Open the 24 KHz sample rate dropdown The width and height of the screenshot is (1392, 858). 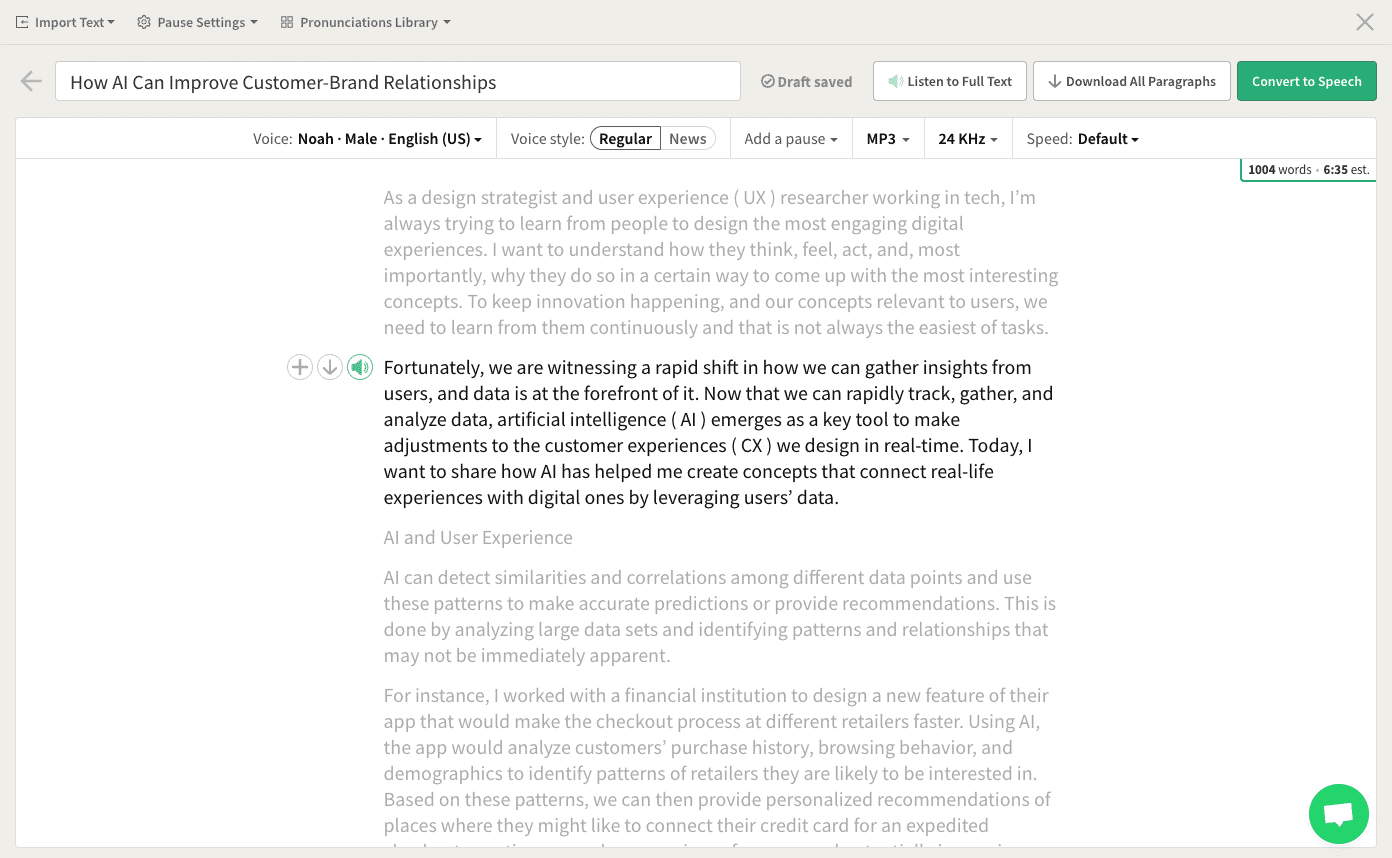tap(967, 139)
